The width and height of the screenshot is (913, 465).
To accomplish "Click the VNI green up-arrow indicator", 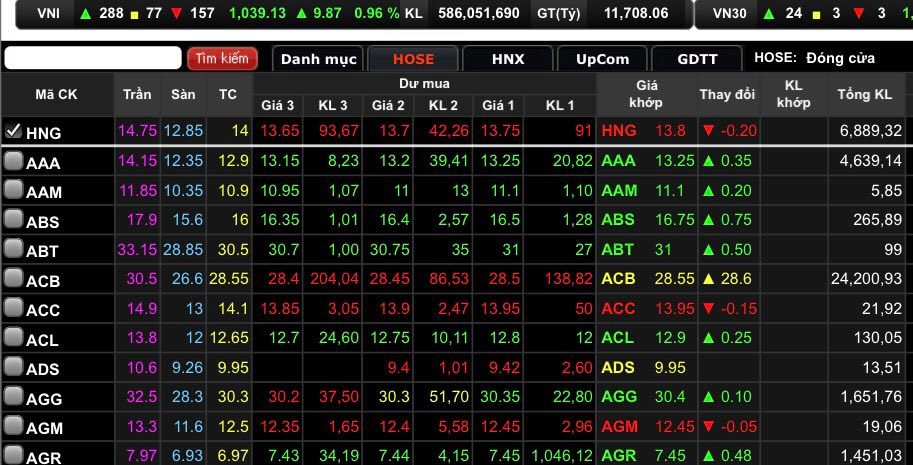I will tap(84, 14).
